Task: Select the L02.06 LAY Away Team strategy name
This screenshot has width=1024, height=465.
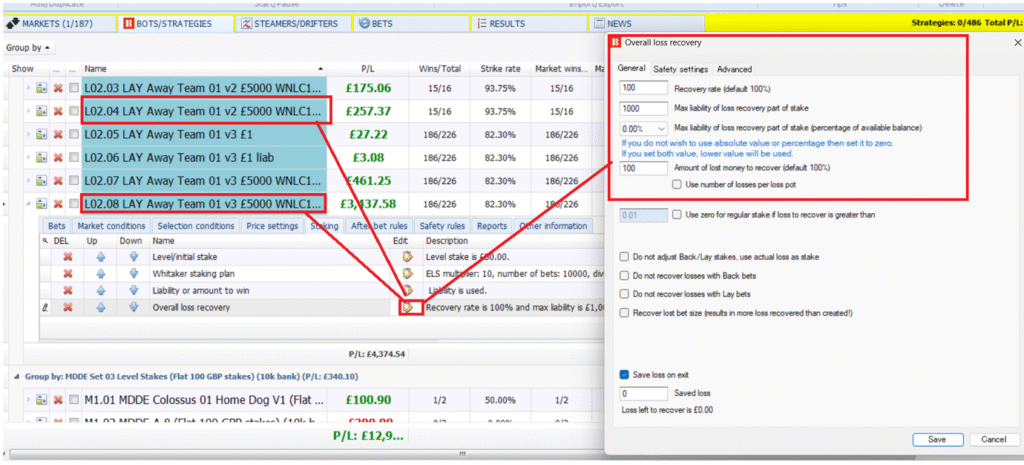Action: tap(204, 157)
